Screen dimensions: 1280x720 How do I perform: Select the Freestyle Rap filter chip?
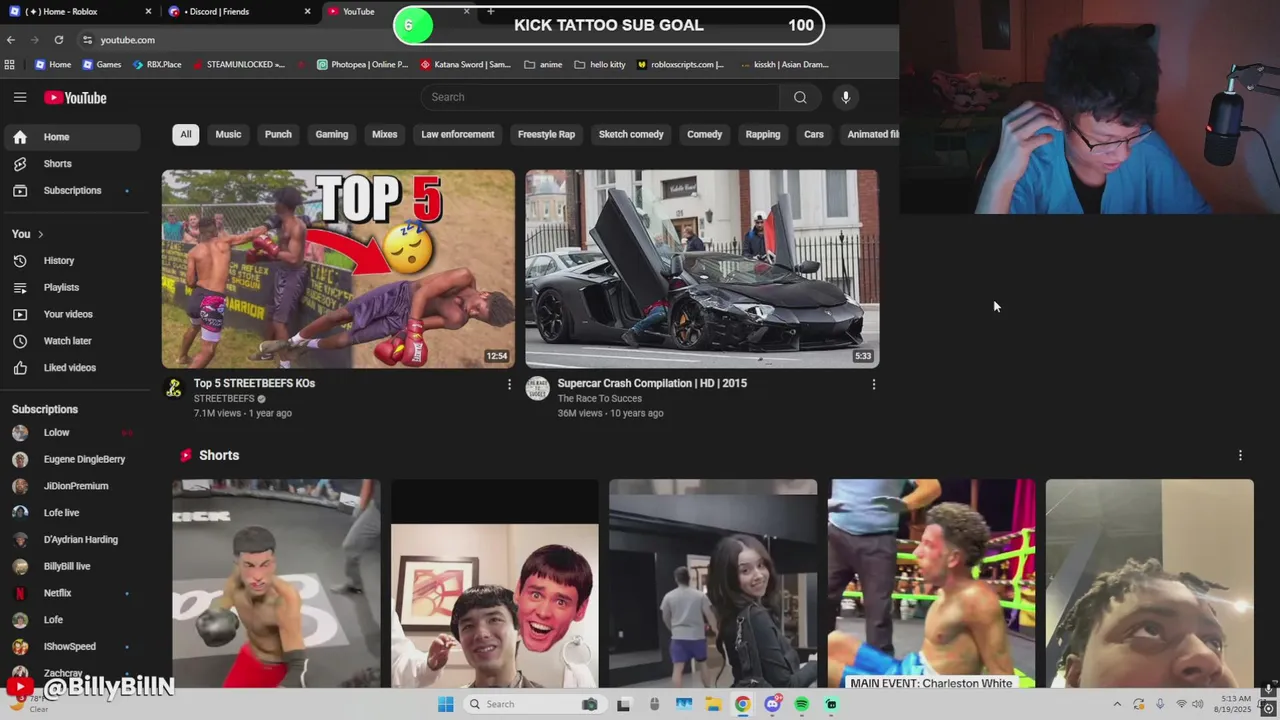(x=546, y=134)
